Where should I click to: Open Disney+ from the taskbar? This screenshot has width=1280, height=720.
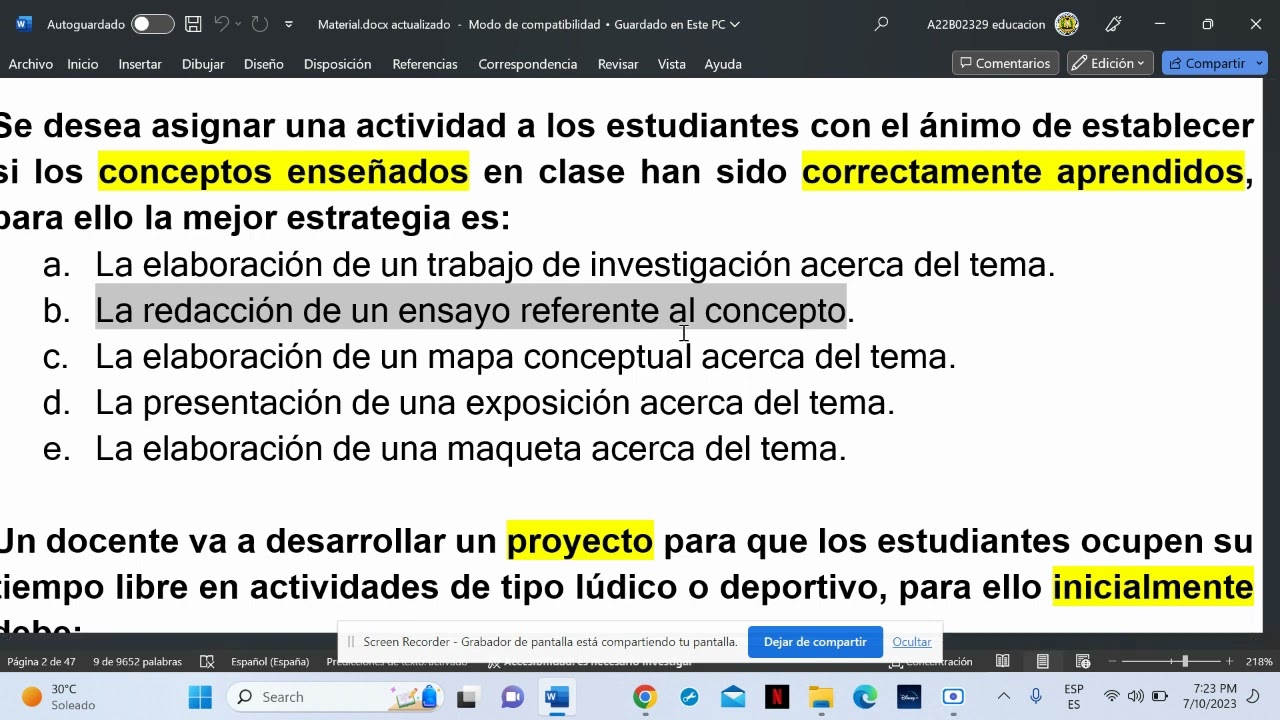click(909, 697)
